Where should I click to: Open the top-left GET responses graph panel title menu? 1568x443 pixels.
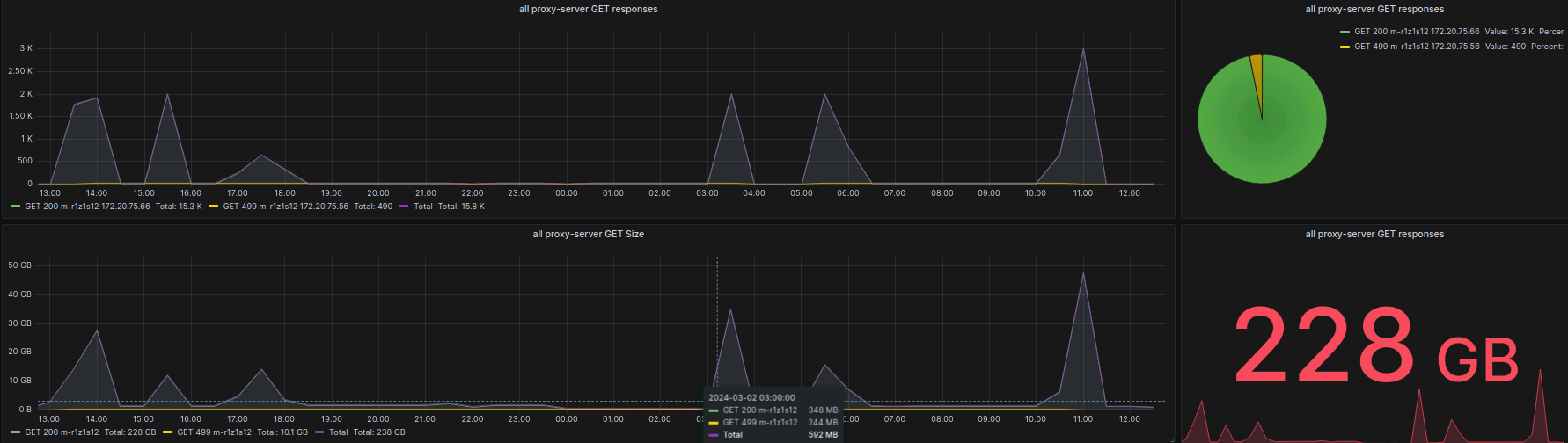[x=588, y=9]
